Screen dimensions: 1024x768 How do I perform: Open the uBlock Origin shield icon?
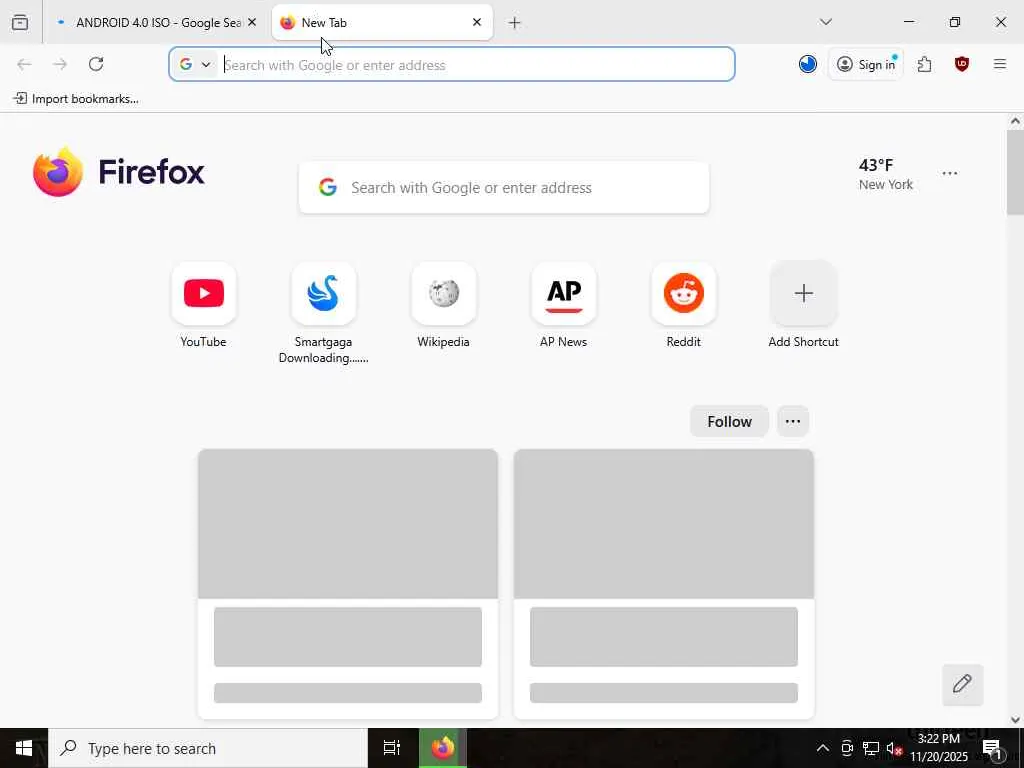coord(961,64)
